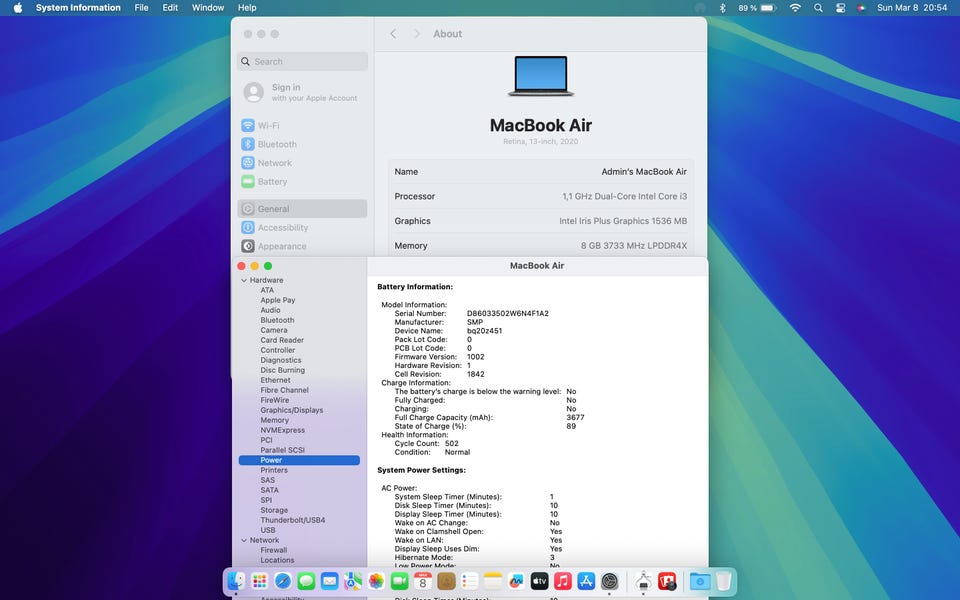The image size is (960, 600).
Task: Open Spotlight search in menu bar
Action: [x=818, y=8]
